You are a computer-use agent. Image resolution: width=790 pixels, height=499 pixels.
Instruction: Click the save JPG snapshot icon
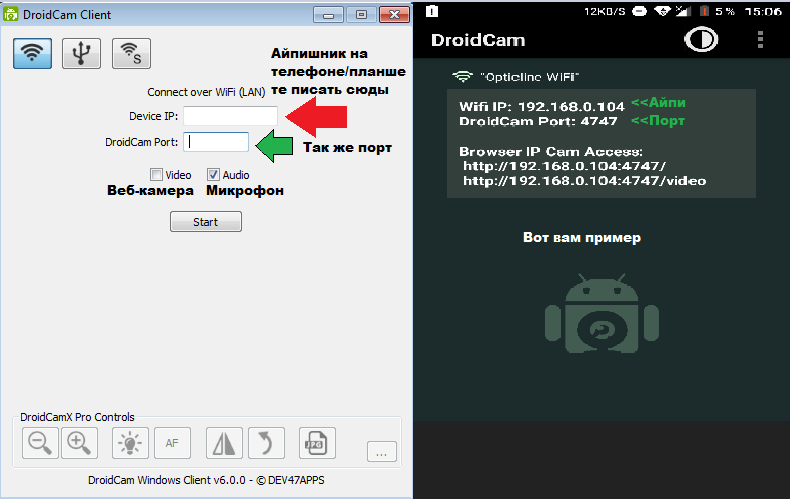tap(317, 443)
